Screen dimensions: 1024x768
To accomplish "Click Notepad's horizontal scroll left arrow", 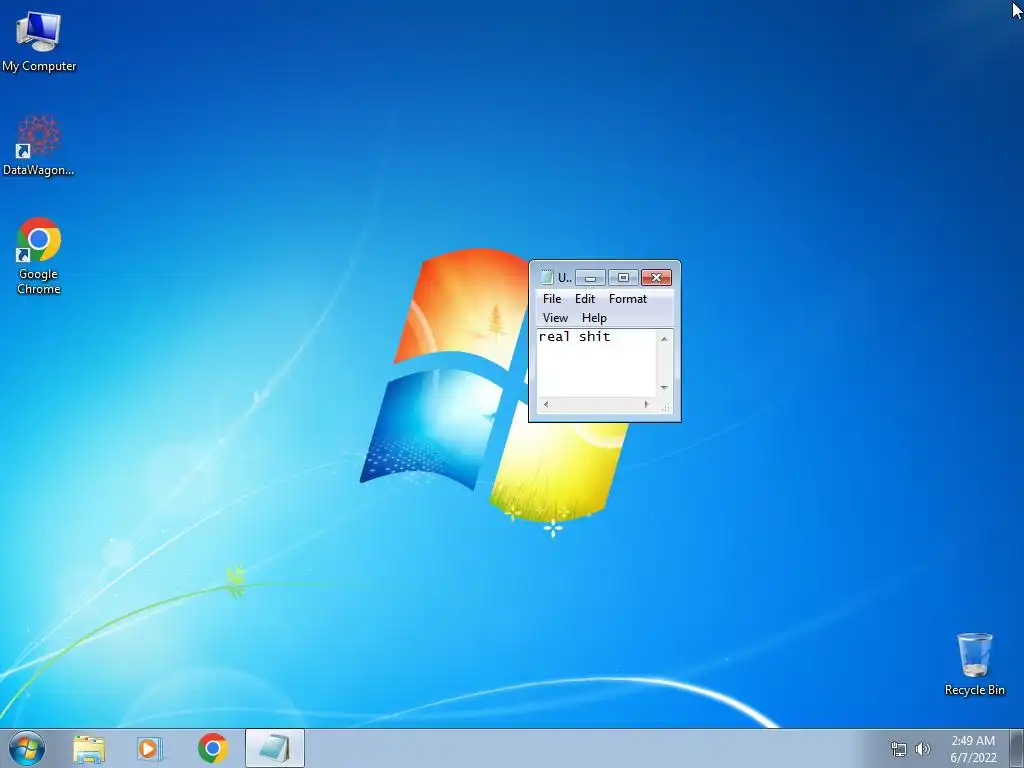I will click(546, 404).
